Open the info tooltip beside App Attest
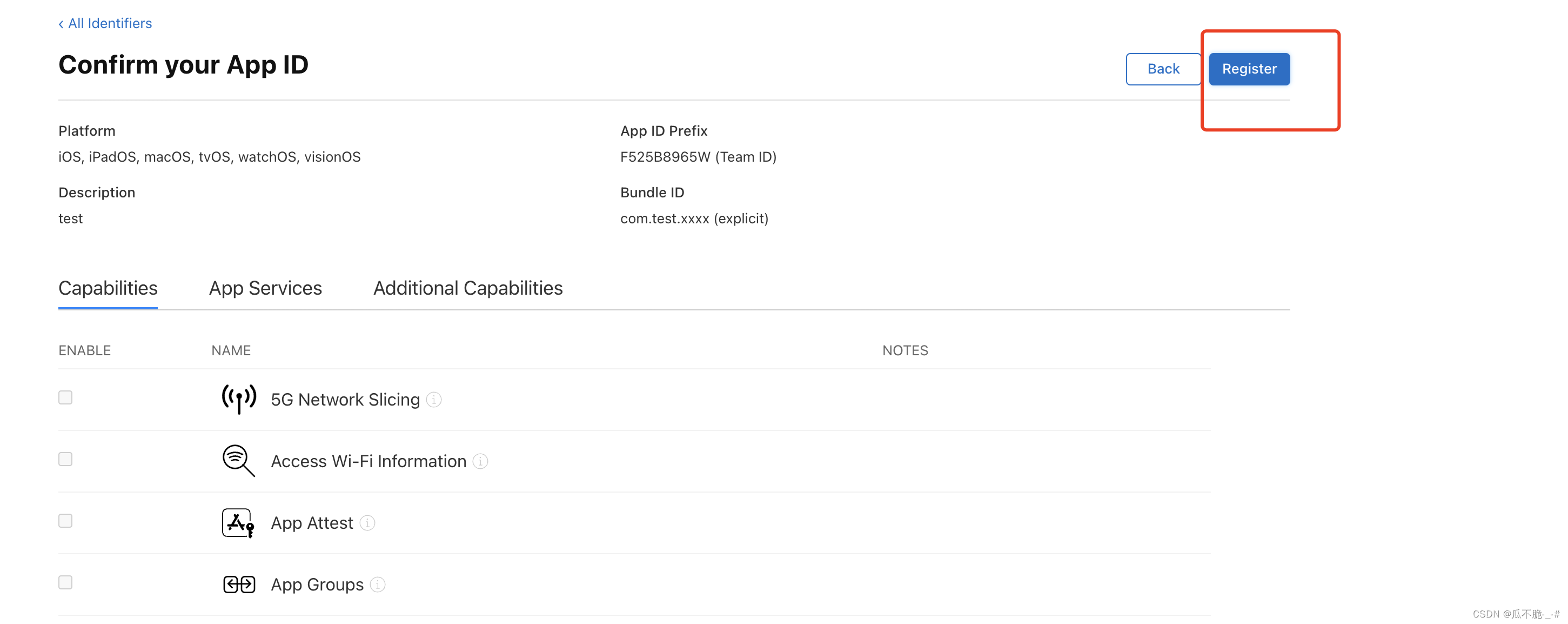 coord(368,523)
